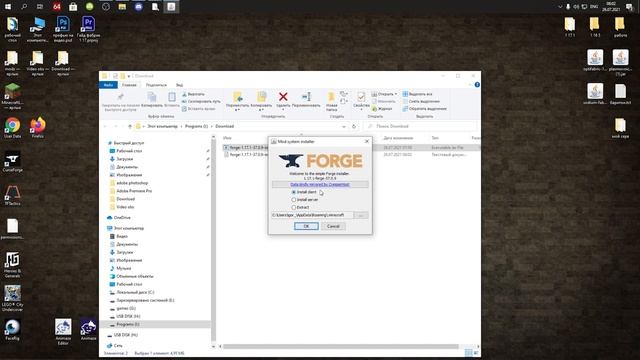This screenshot has height=360, width=640.
Task: Open the File tab in Explorer
Action: point(108,85)
